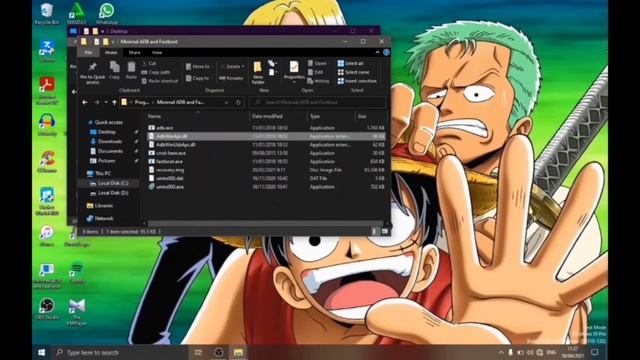The width and height of the screenshot is (640, 360).
Task: Open Desktop in the navigation pane
Action: click(x=107, y=132)
